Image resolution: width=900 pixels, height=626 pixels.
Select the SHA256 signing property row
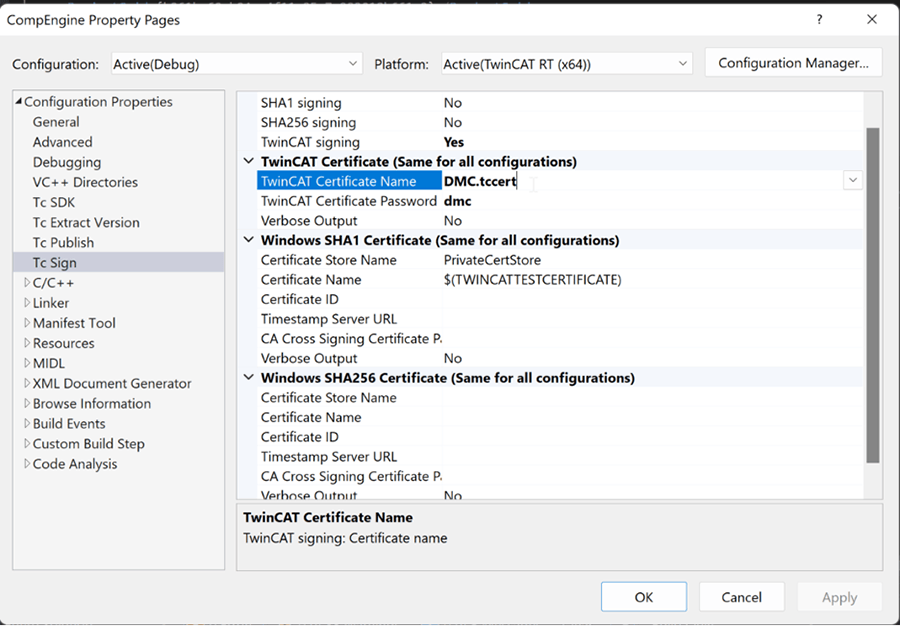point(560,122)
